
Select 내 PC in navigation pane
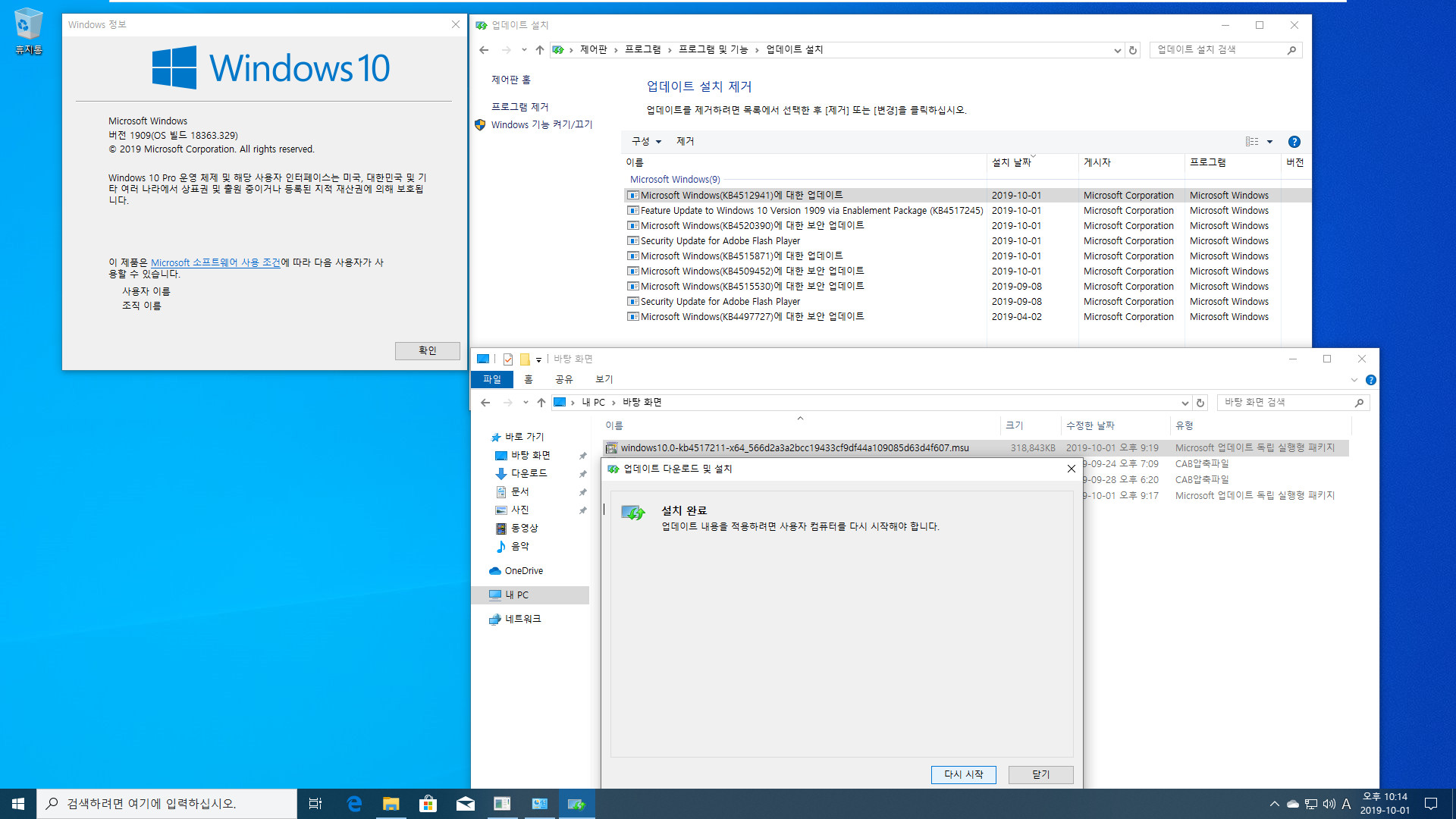[529, 595]
